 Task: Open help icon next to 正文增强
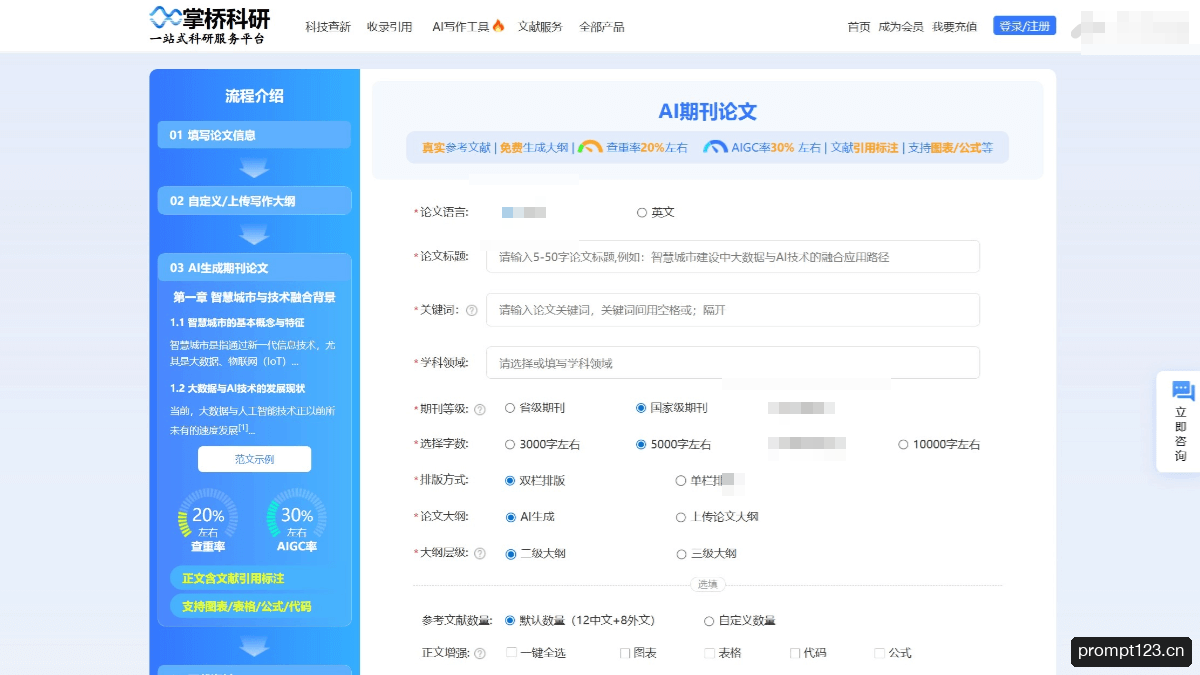(x=479, y=654)
